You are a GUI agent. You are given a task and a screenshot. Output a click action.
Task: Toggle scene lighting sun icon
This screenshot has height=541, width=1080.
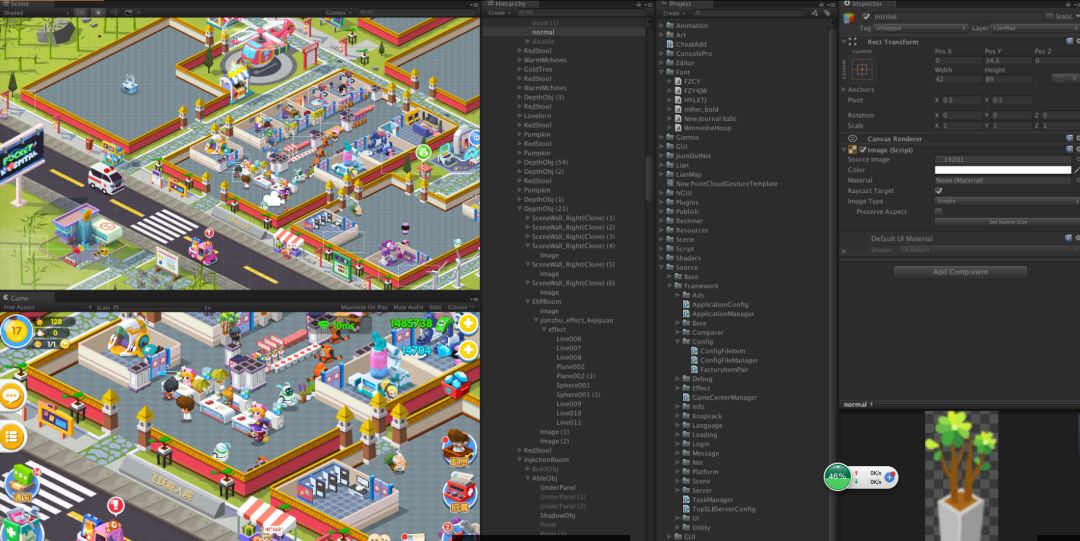coord(98,12)
